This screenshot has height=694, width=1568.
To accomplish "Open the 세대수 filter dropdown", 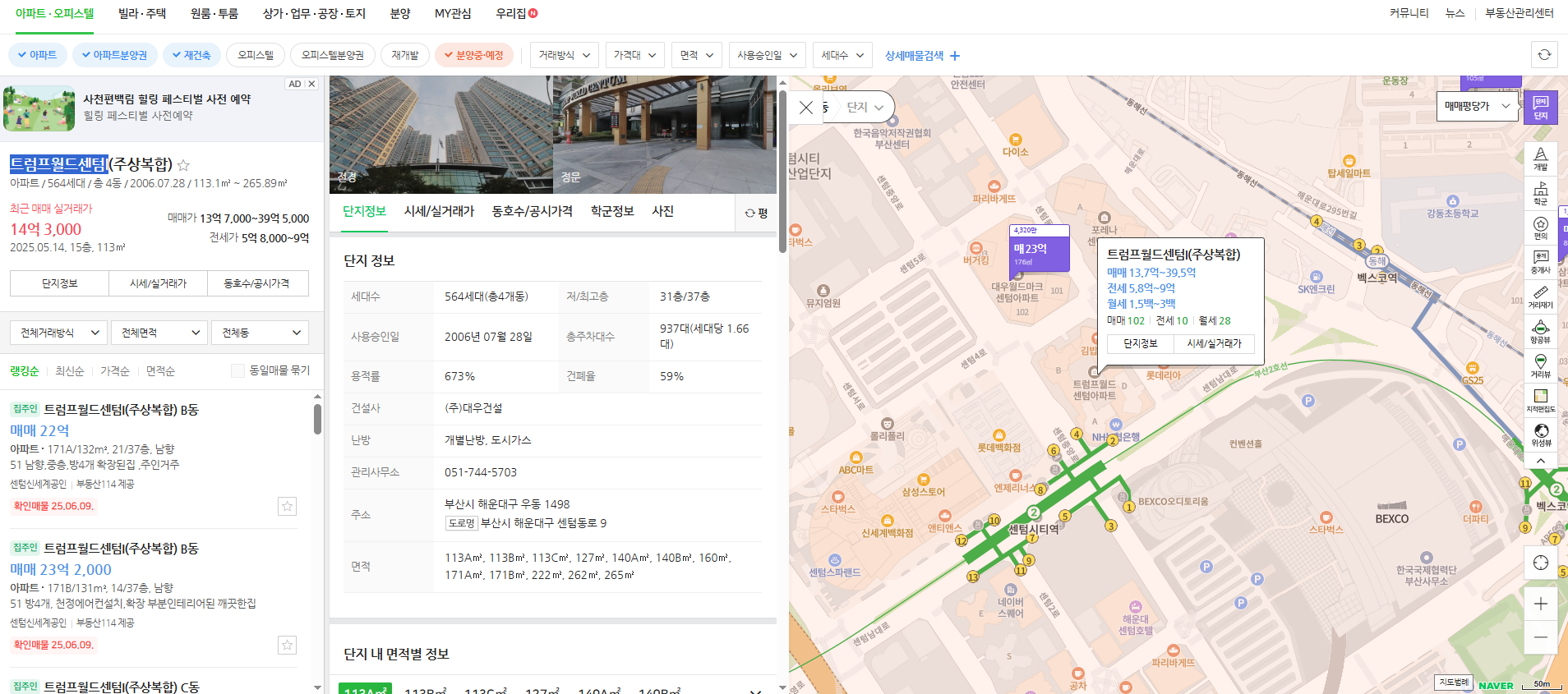I will coord(842,55).
